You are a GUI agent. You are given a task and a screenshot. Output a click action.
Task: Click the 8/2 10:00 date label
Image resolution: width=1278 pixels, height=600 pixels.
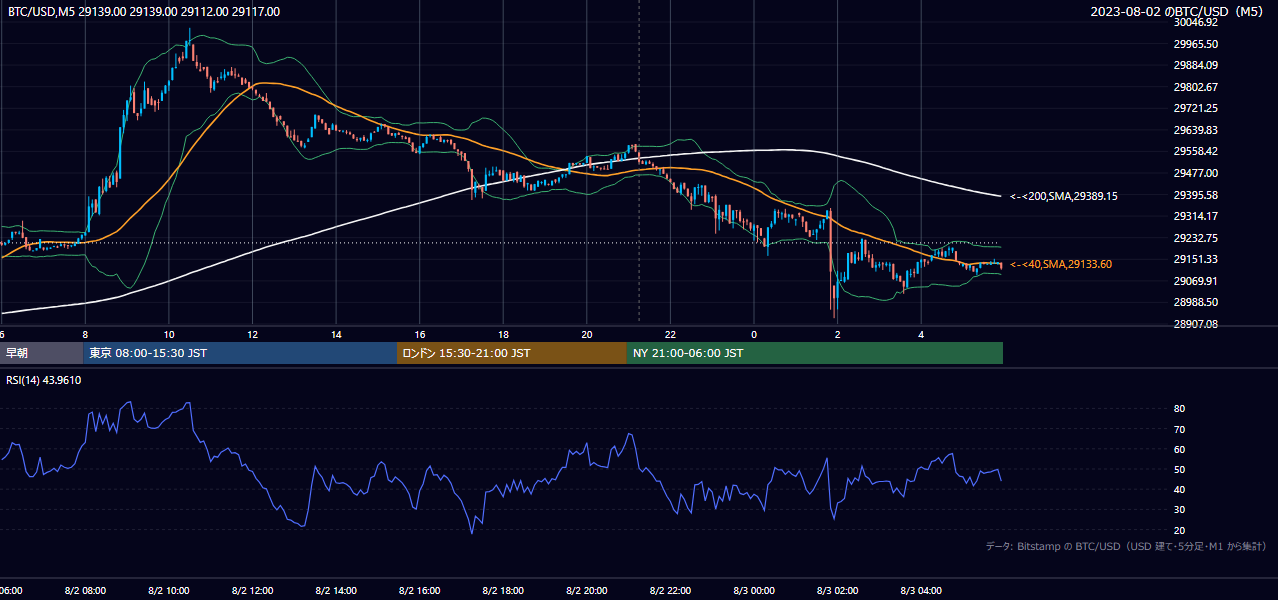(169, 591)
